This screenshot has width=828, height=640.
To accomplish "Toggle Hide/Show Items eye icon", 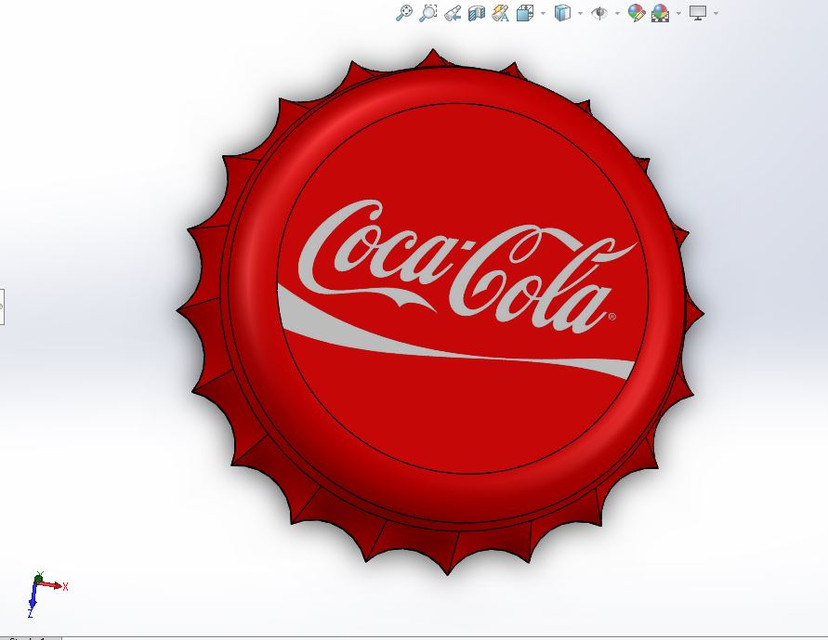I will click(x=597, y=13).
